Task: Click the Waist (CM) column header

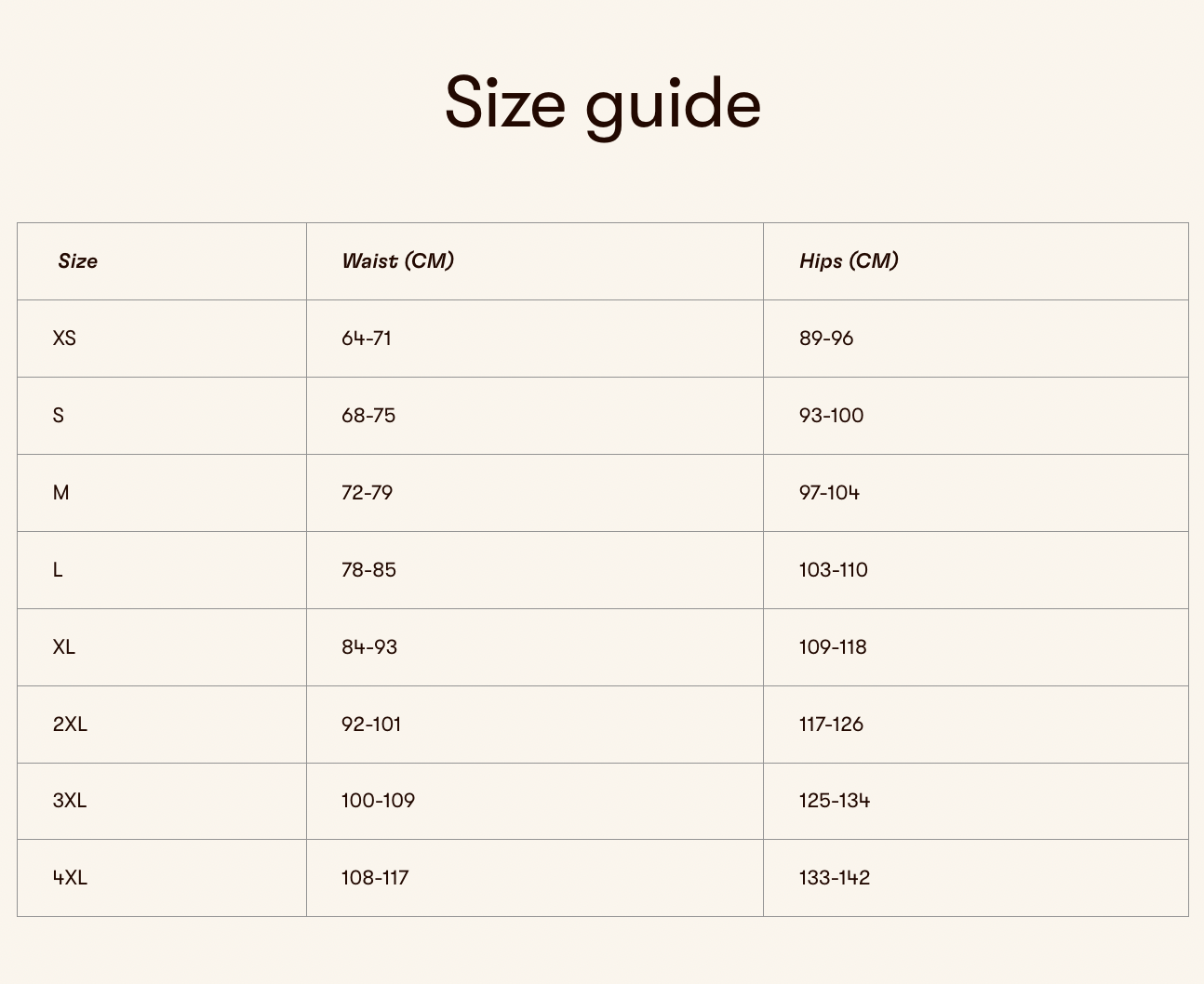Action: click(397, 261)
